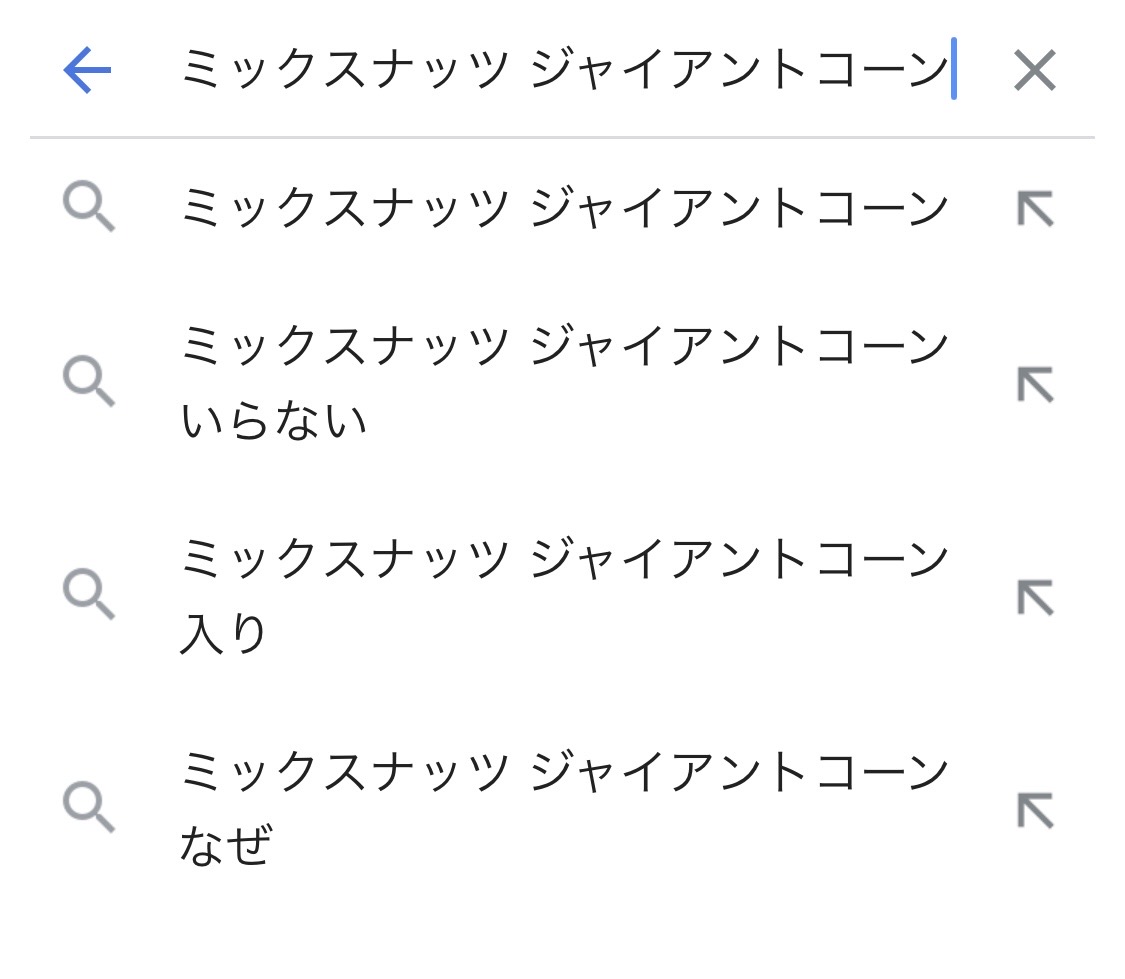Tap fill-in arrow for なぜ suggestion

click(x=1035, y=809)
